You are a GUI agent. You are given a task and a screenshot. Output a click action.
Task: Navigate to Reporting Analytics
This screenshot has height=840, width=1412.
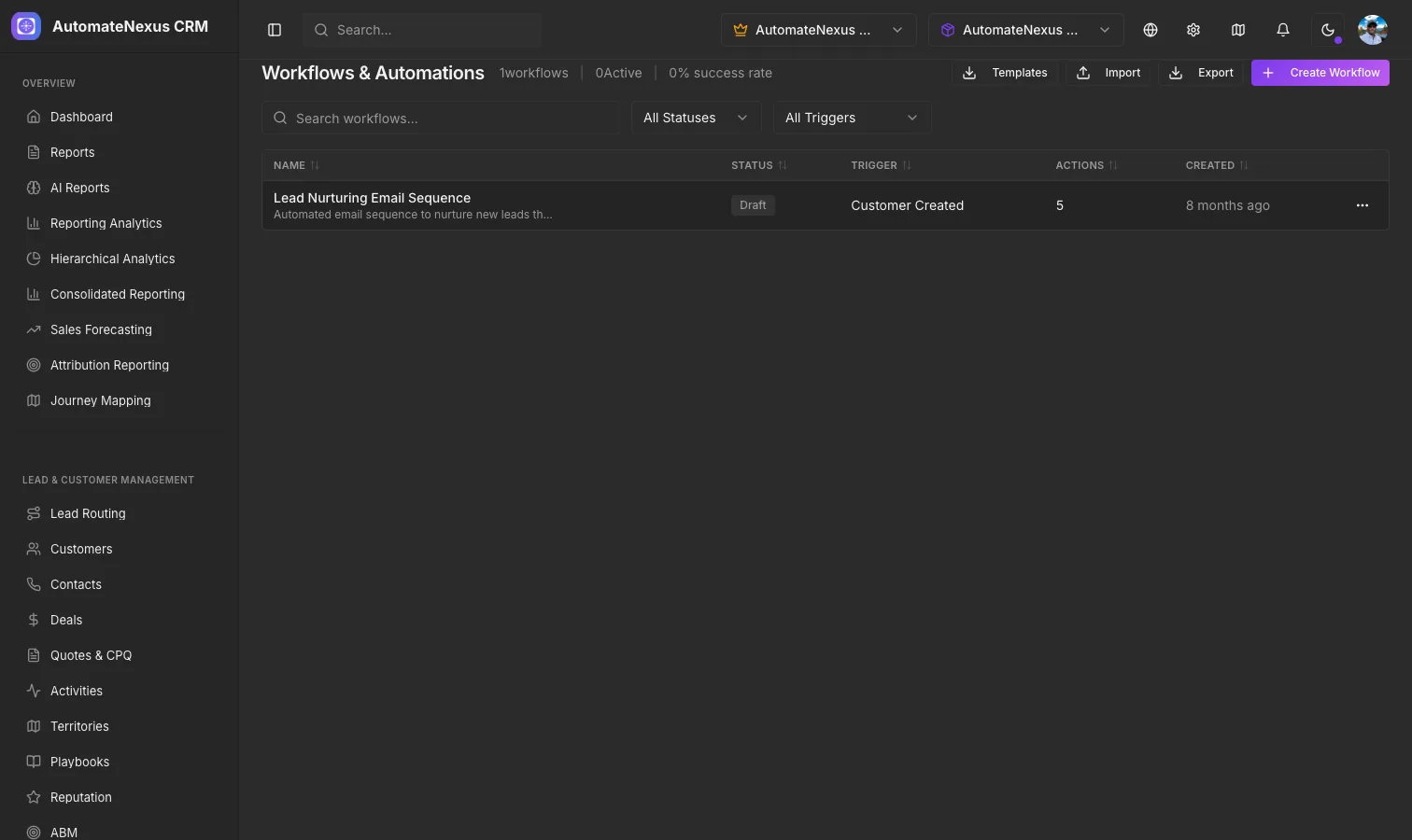click(120, 223)
